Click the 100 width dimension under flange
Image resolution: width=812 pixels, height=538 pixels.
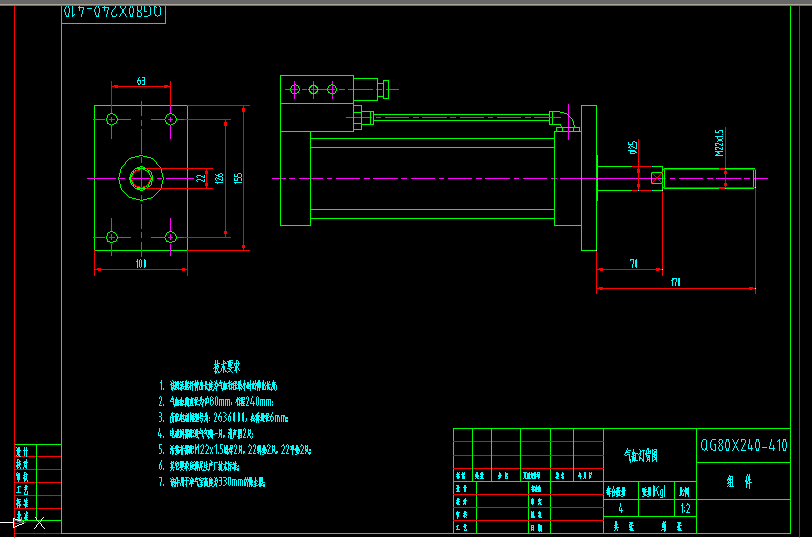click(141, 264)
